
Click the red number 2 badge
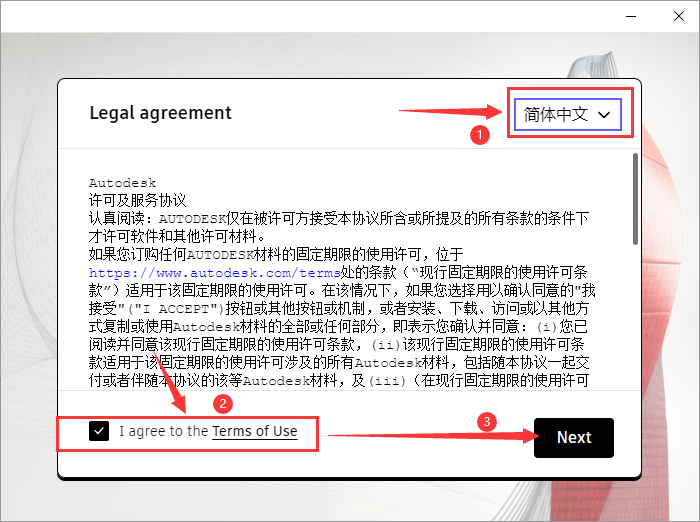[224, 404]
